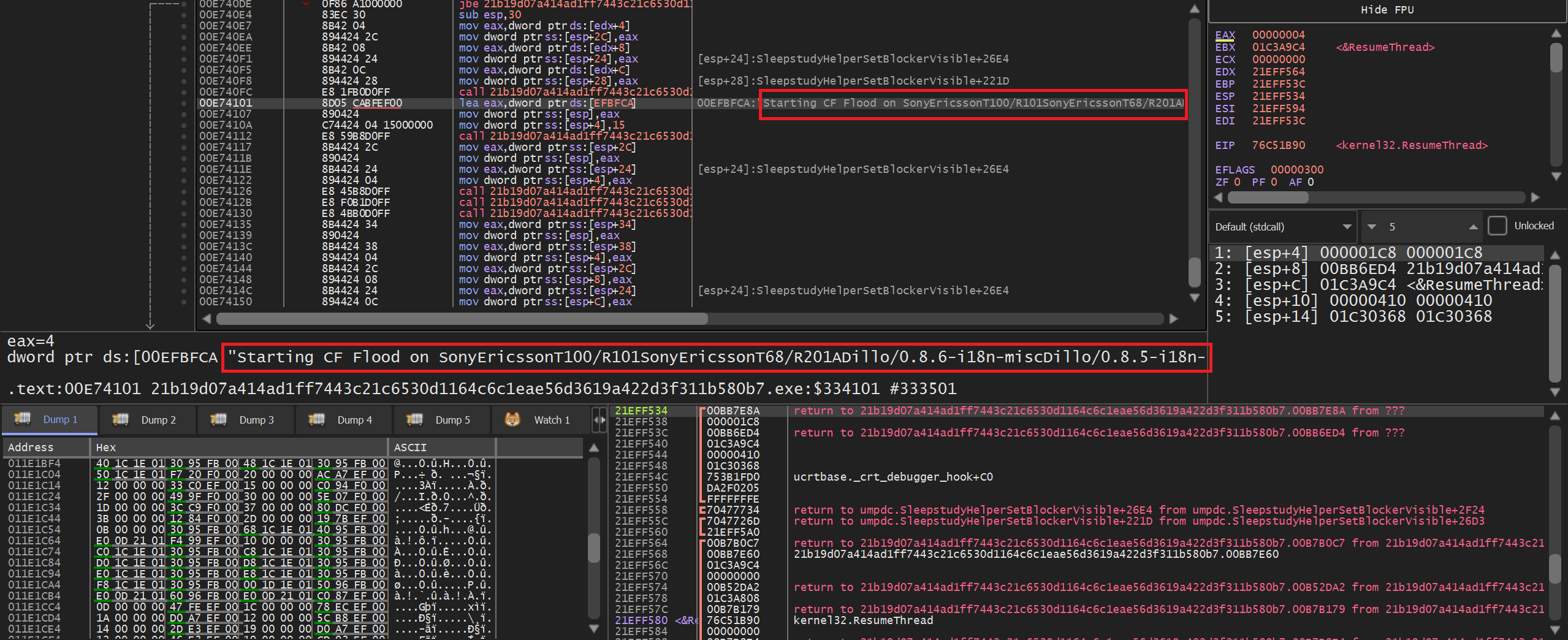The image size is (1568, 640).
Task: Toggle the Unlocked checkbox
Action: [x=1497, y=226]
